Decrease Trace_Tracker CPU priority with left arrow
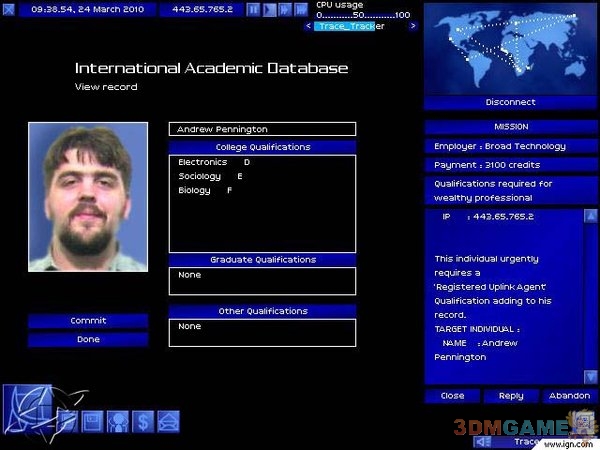Image resolution: width=600 pixels, height=450 pixels. coord(309,26)
